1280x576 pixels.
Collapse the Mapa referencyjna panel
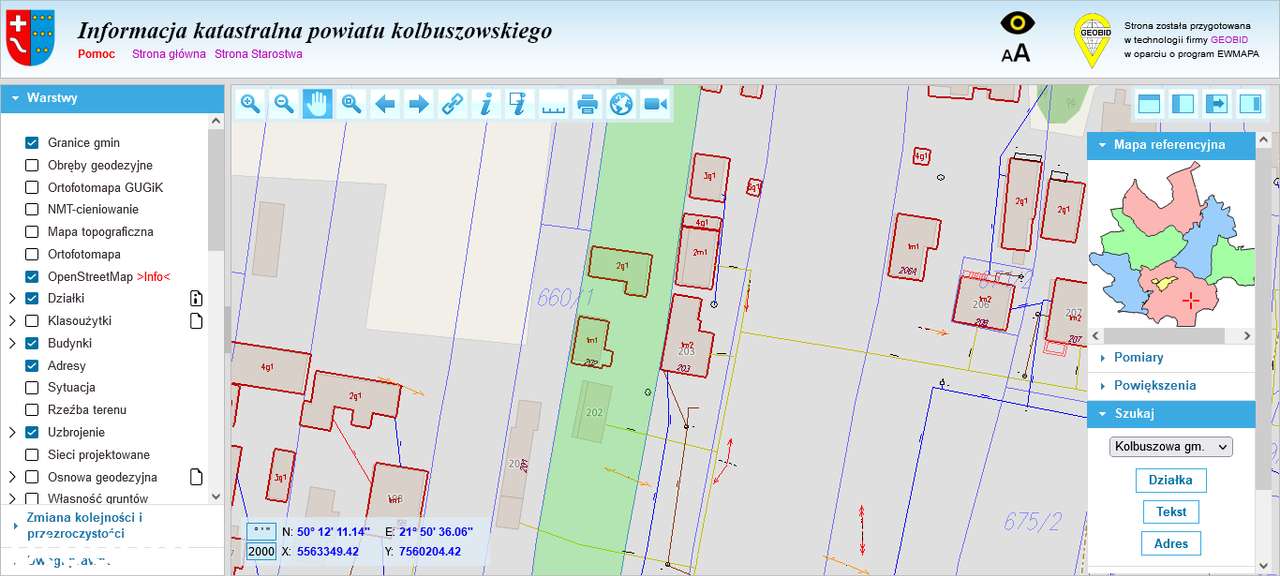pyautogui.click(x=1171, y=145)
